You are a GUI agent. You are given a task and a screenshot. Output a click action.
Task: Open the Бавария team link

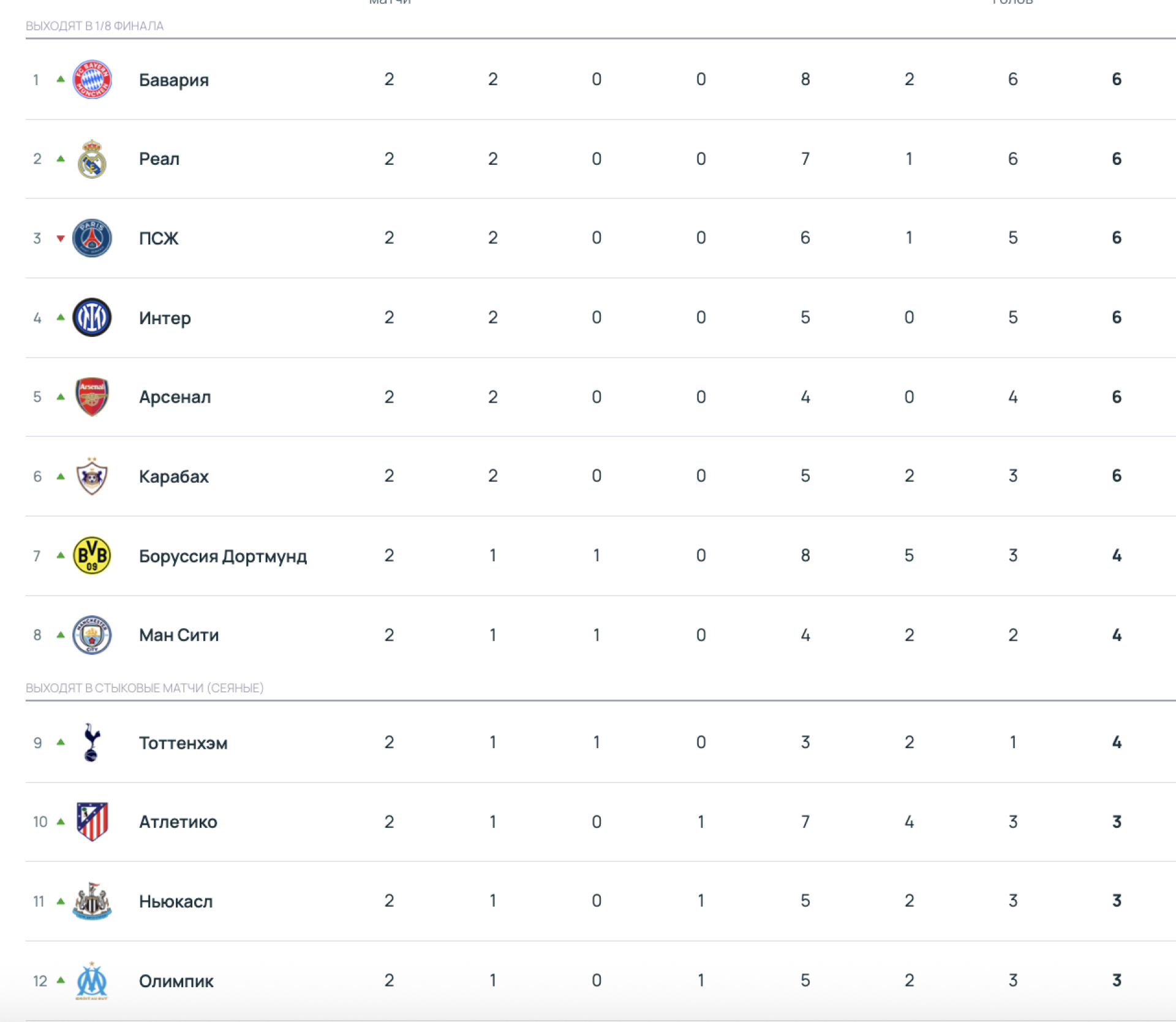pyautogui.click(x=174, y=80)
